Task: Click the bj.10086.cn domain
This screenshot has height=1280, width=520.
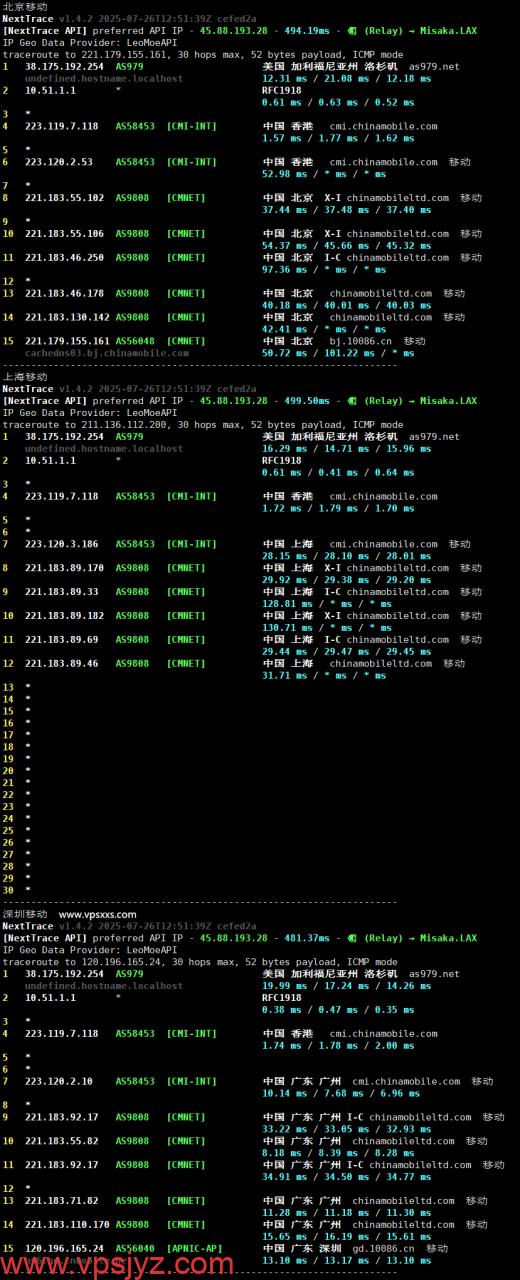Action: tap(361, 341)
